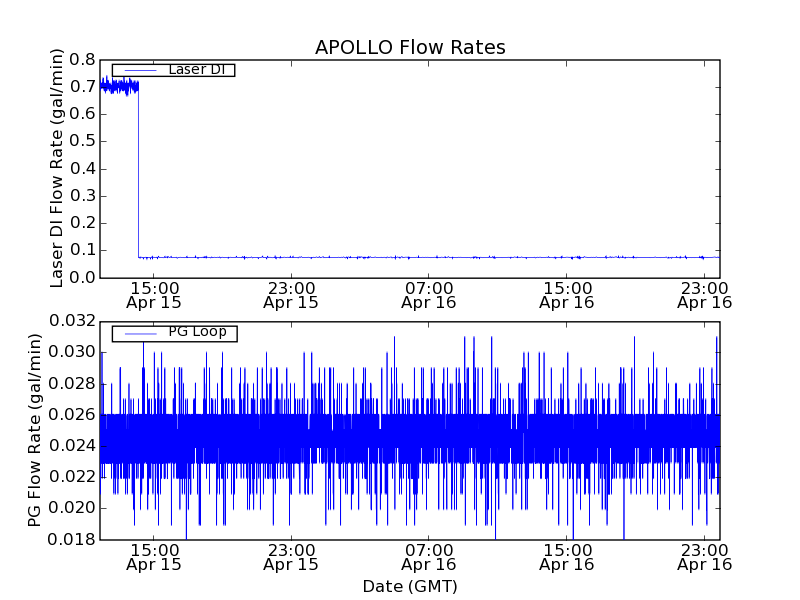Click the 'PG Loop' legend box
The width and height of the screenshot is (800, 600).
[174, 333]
